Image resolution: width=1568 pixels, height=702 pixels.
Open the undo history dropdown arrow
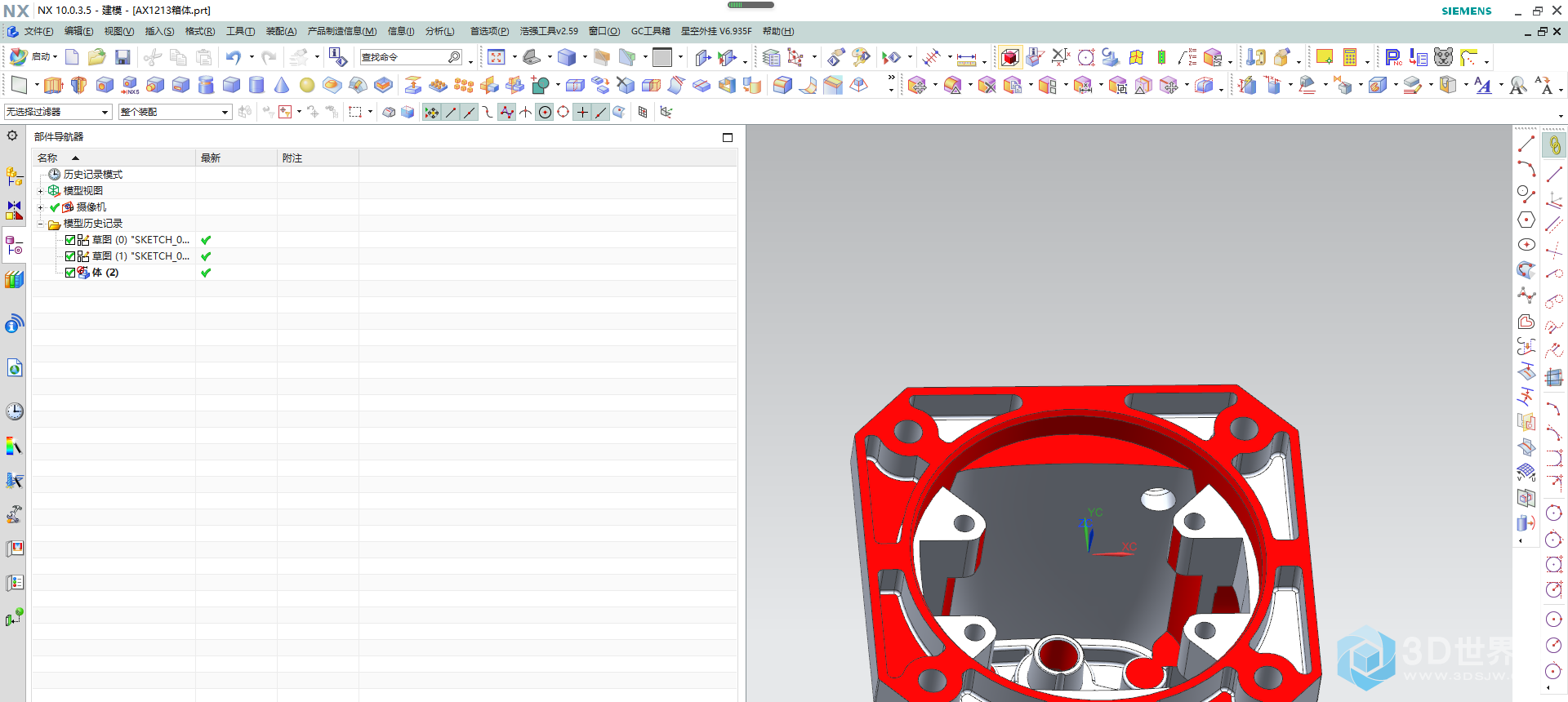pos(251,57)
